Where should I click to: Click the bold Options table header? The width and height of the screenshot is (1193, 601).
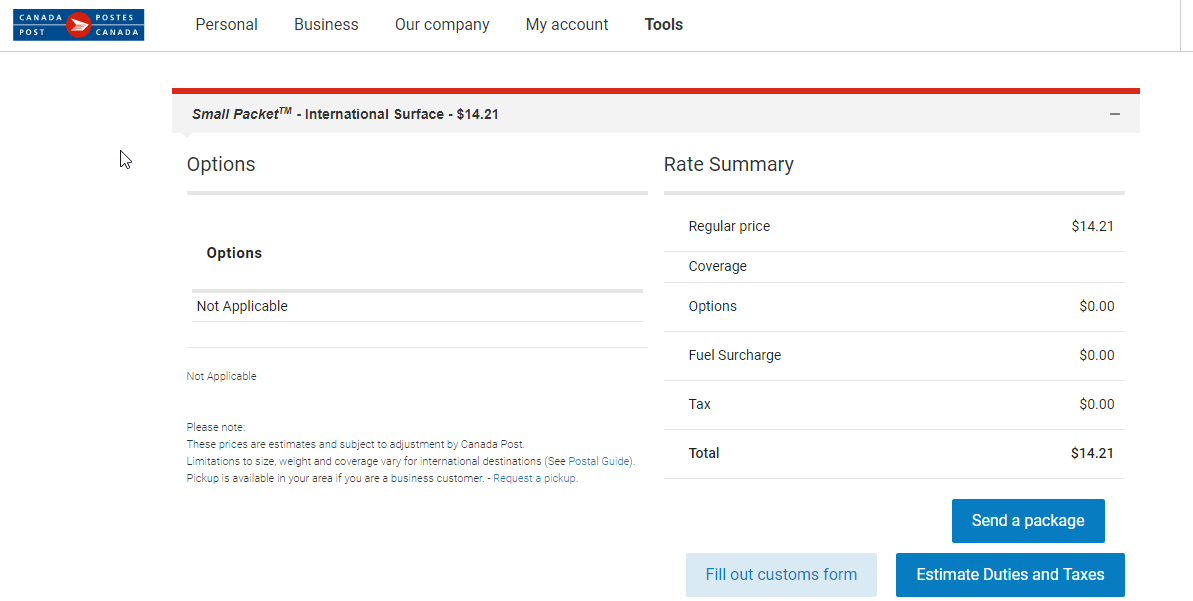tap(234, 253)
